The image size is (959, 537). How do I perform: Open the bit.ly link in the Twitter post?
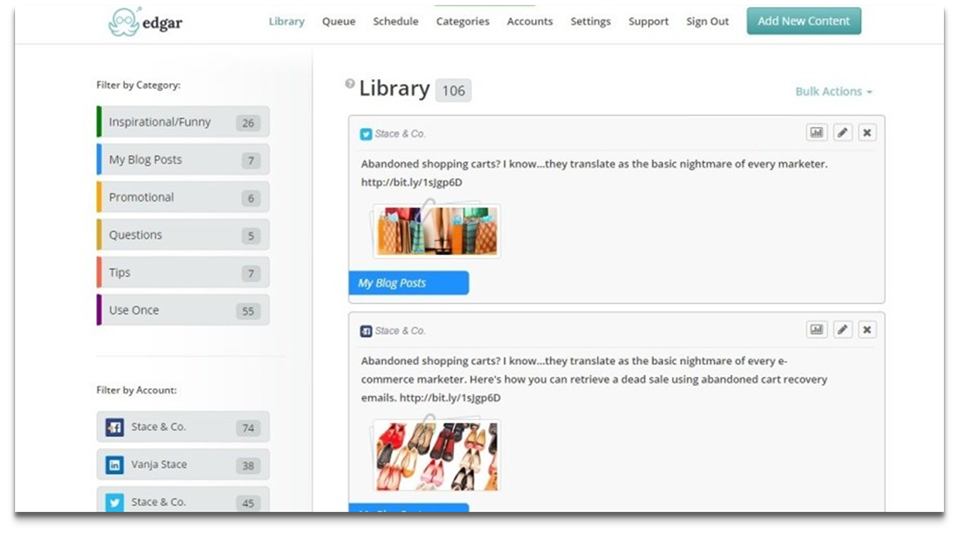(x=412, y=182)
